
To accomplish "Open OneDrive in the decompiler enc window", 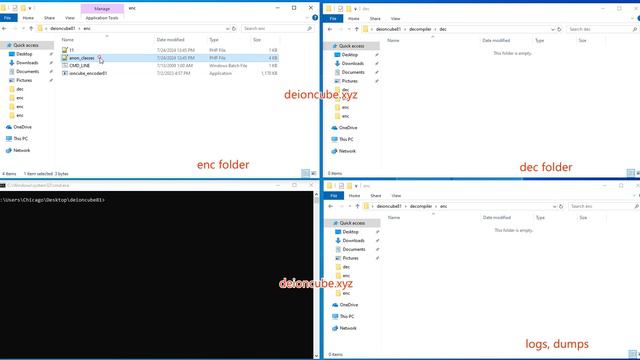I will pos(349,305).
